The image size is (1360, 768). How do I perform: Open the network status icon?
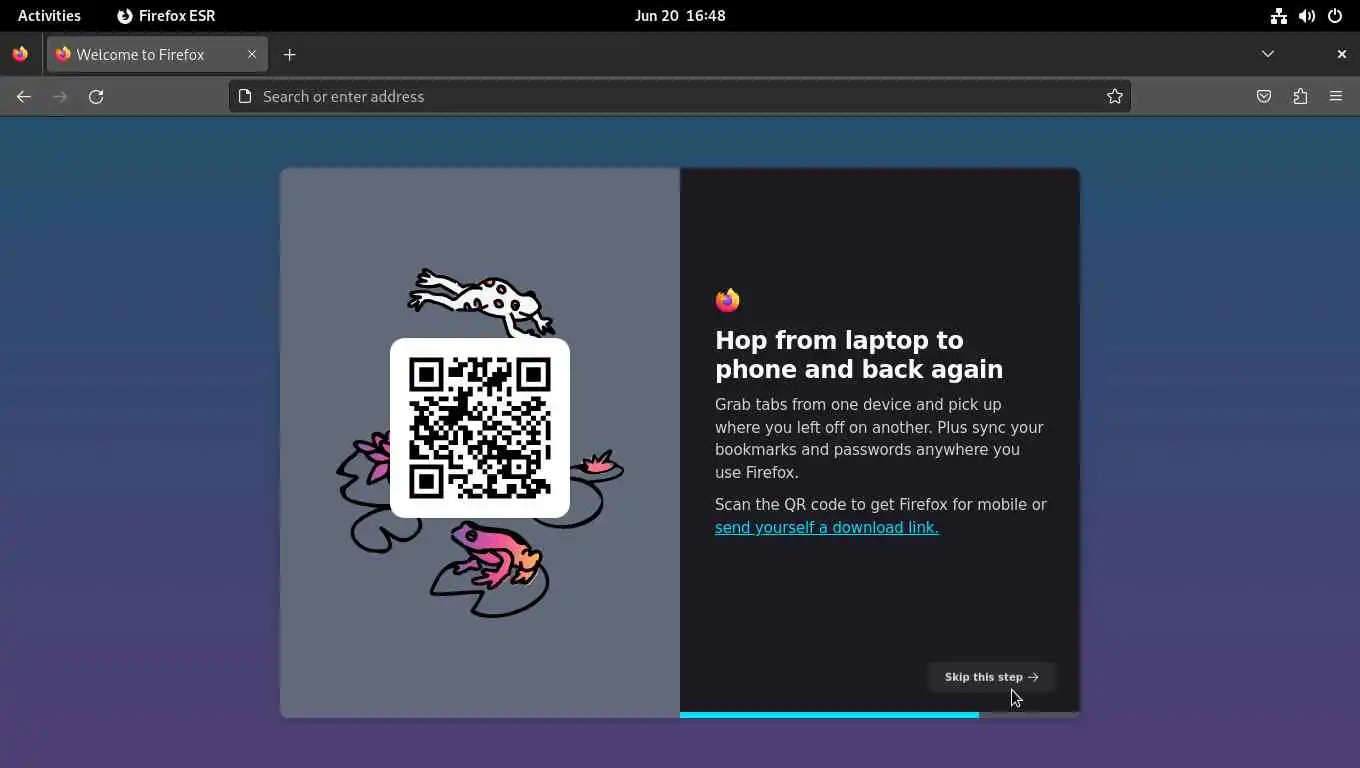tap(1278, 16)
